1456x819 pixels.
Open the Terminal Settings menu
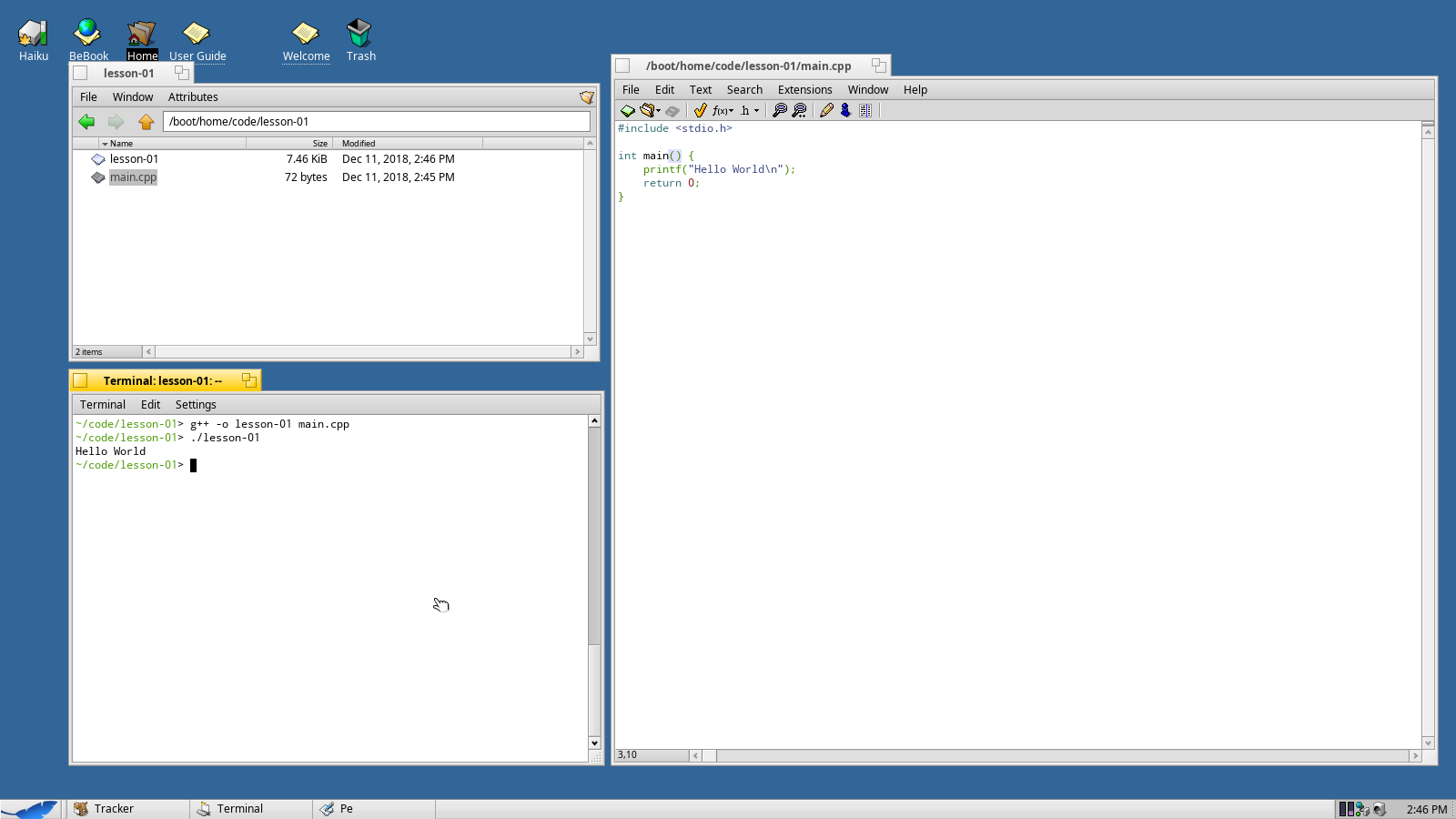pos(196,405)
